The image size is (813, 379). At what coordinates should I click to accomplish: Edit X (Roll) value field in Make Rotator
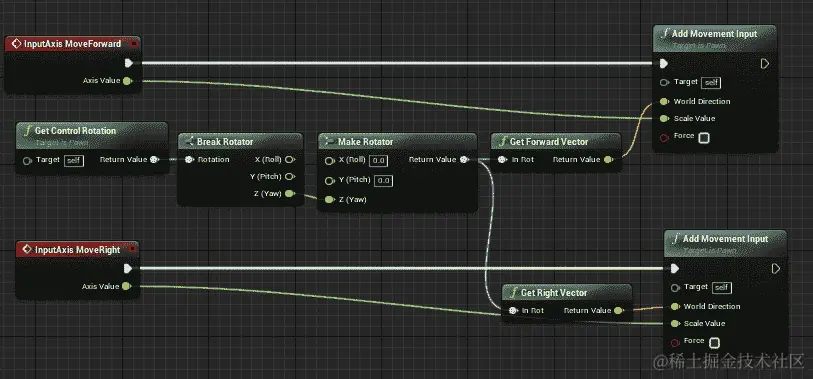pyautogui.click(x=379, y=161)
